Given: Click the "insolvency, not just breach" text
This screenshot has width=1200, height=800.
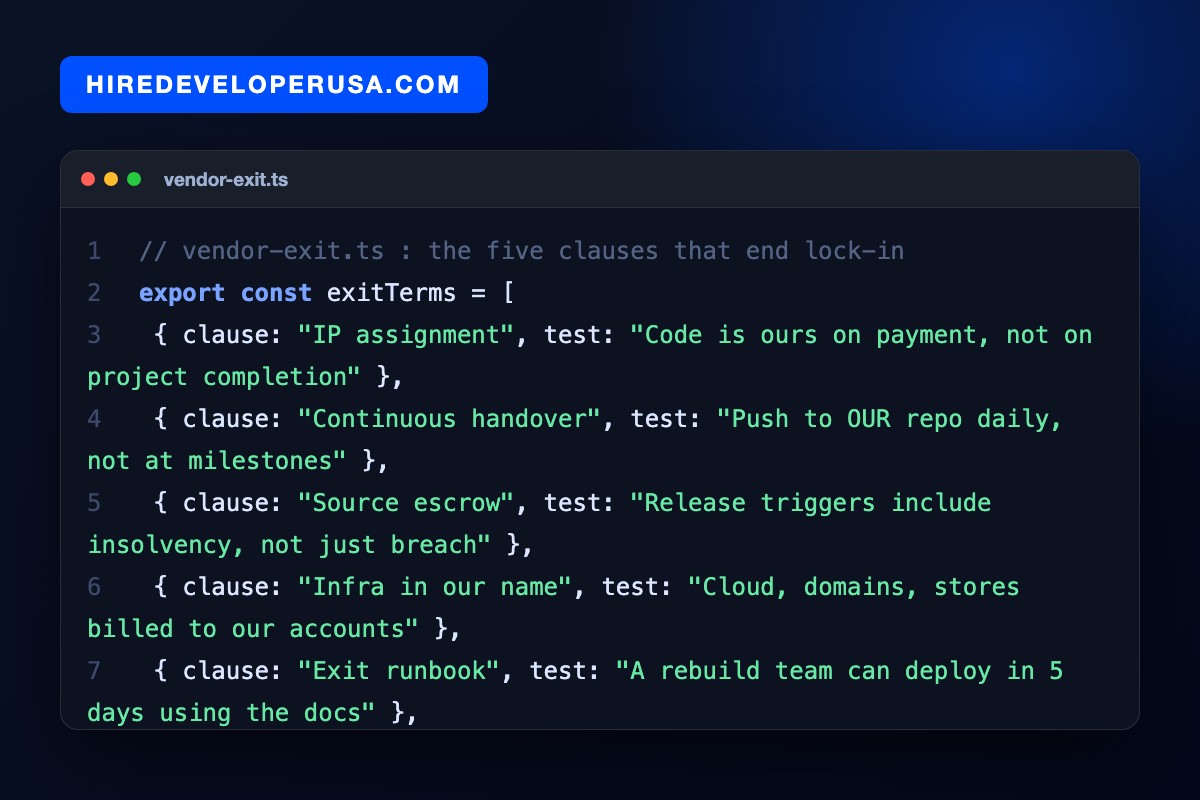Looking at the screenshot, I should tap(290, 545).
